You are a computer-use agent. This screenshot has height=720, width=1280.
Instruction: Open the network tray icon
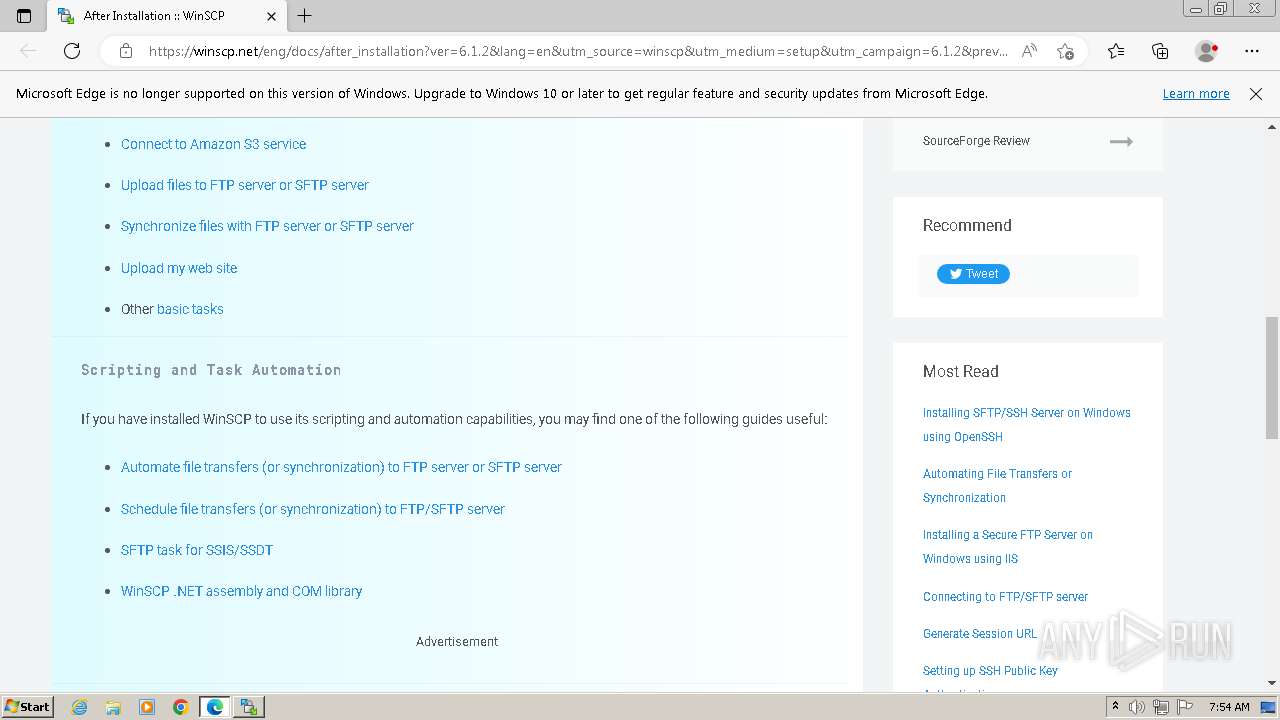[x=1161, y=707]
